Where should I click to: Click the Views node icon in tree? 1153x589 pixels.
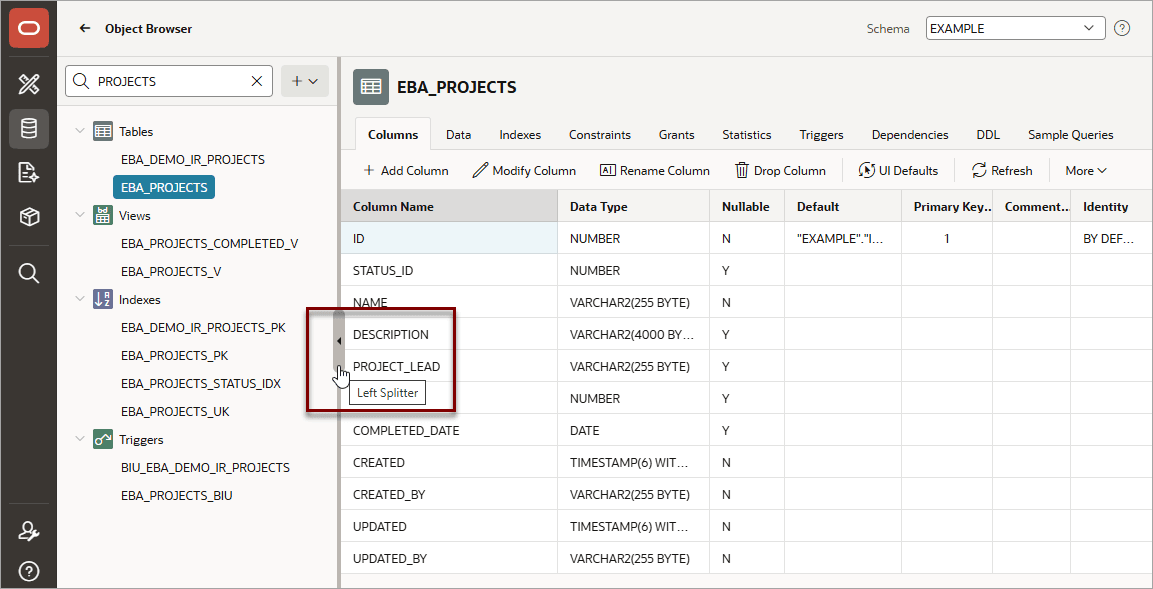[102, 215]
